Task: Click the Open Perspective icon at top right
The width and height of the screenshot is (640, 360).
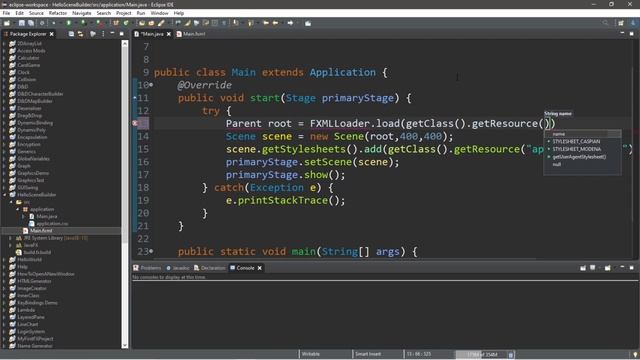Action: click(621, 23)
